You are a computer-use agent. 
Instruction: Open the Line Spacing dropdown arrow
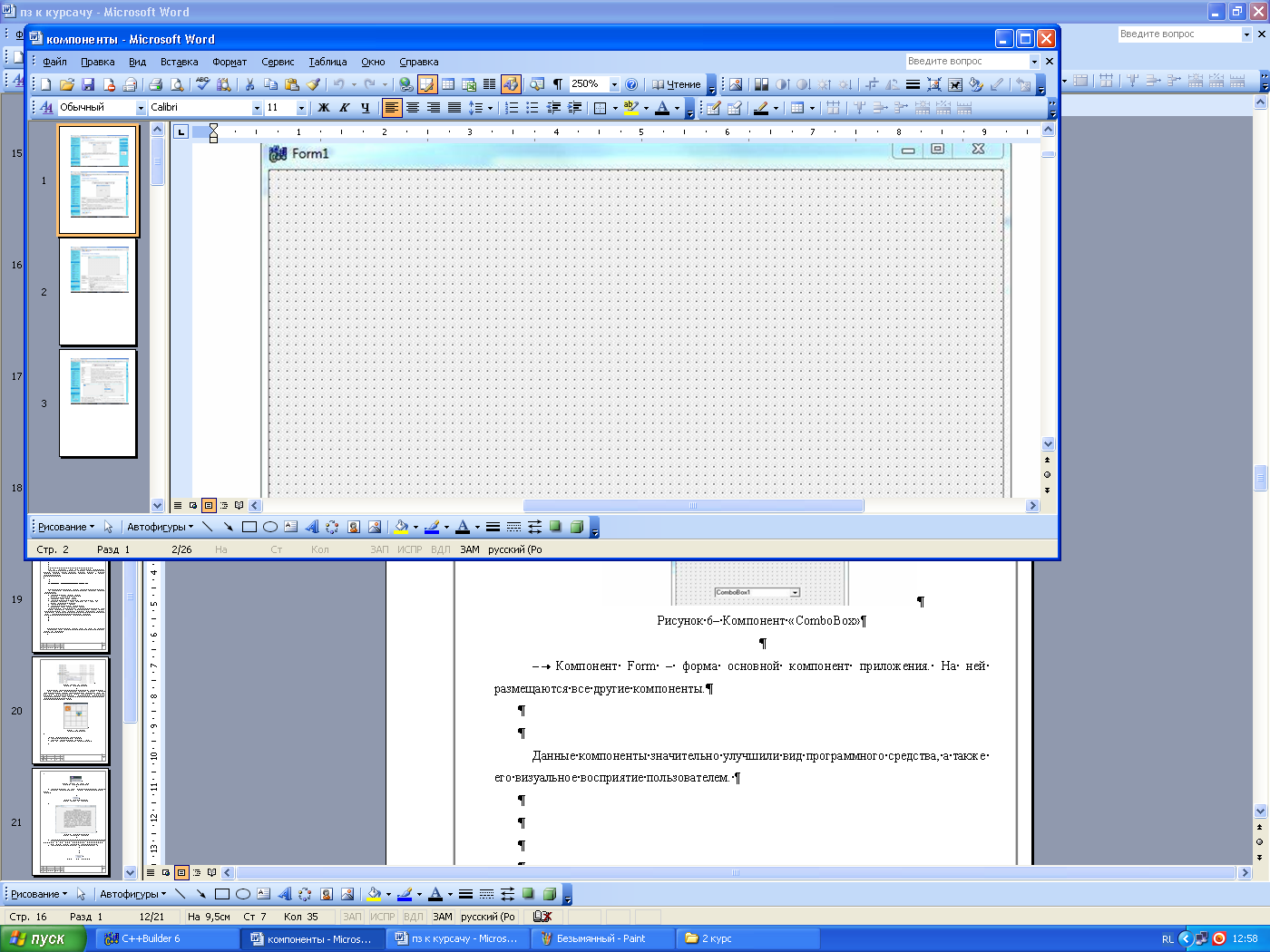[490, 108]
